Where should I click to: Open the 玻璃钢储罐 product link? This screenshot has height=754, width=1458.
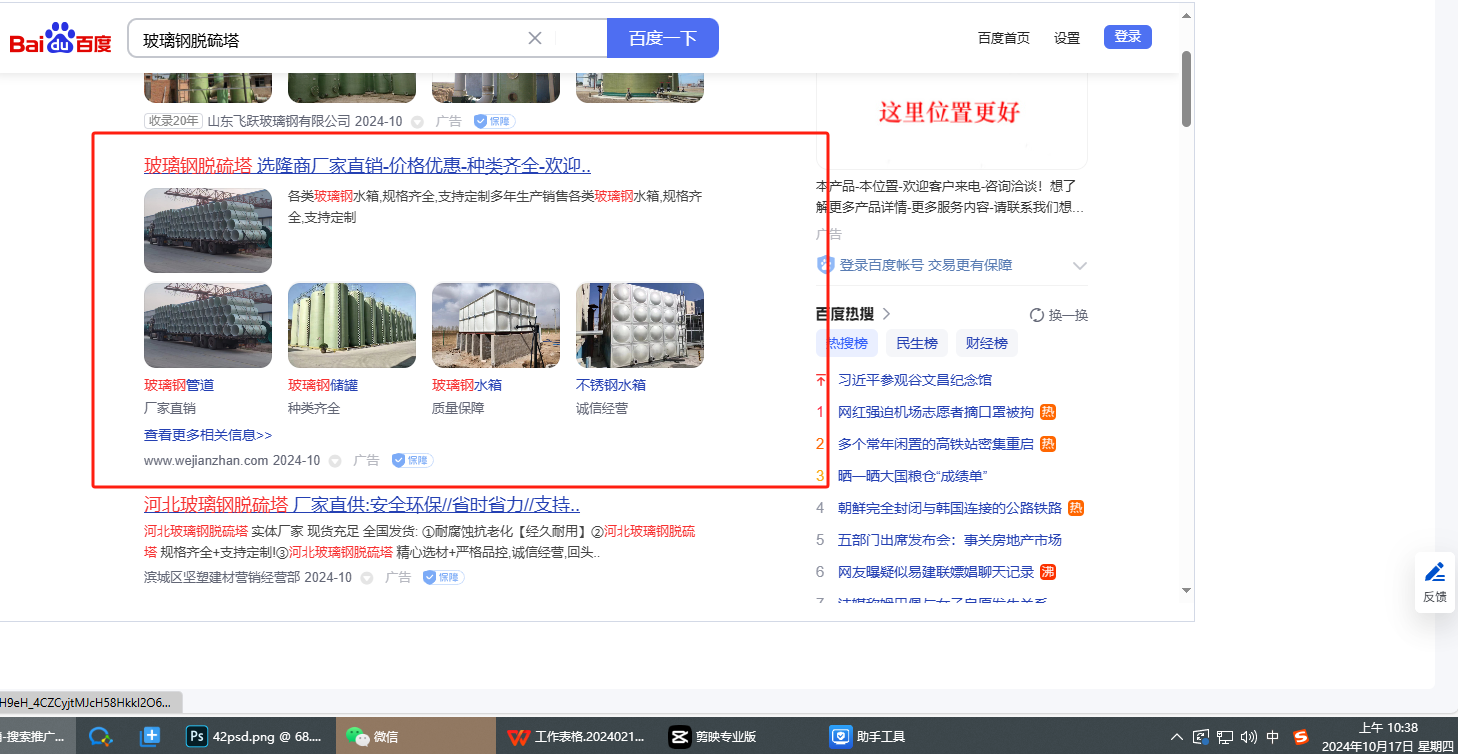tap(323, 385)
